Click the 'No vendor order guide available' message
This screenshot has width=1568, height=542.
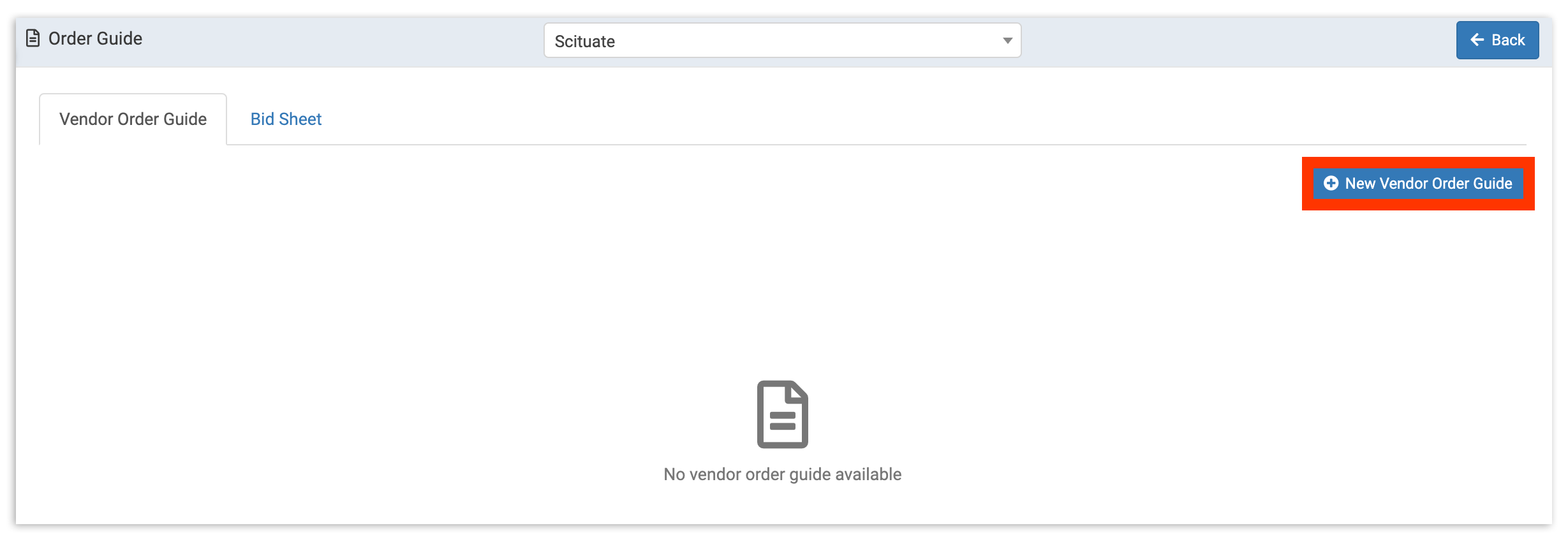pyautogui.click(x=783, y=474)
